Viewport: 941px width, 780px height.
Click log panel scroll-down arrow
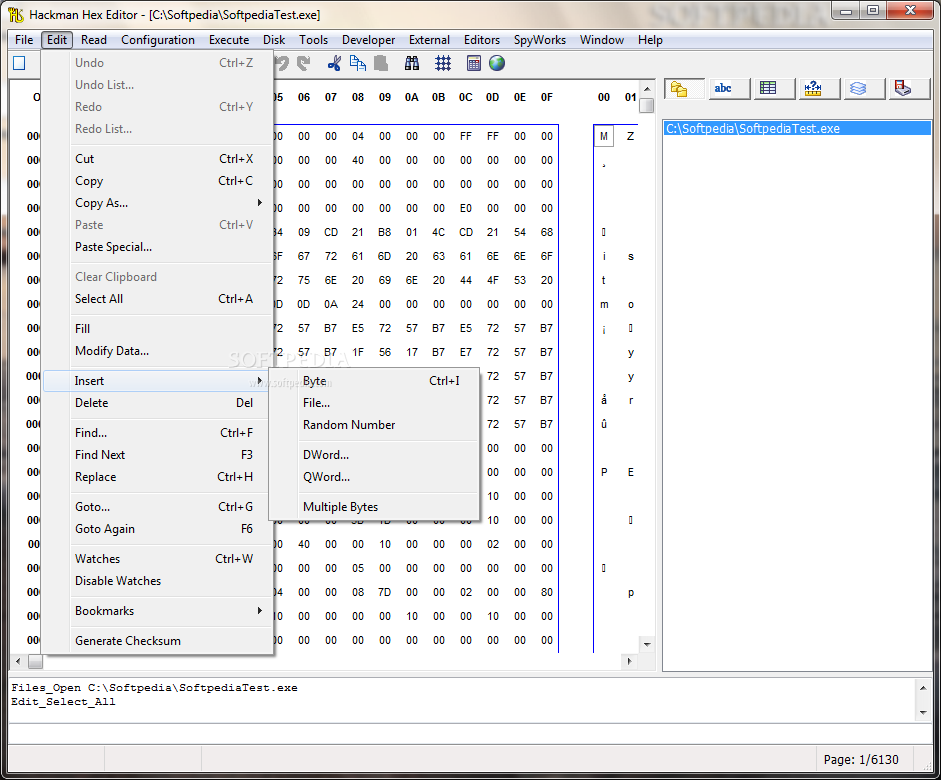click(923, 713)
